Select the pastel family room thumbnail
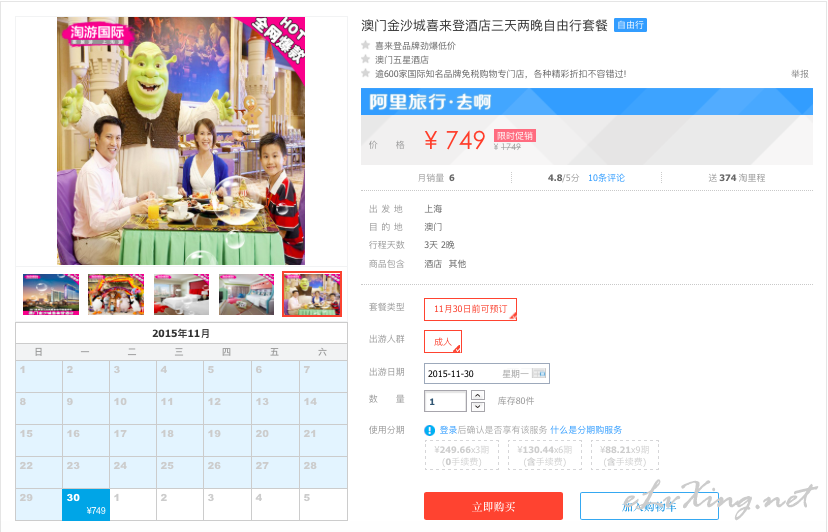Screen dimensions: 828x532 point(247,294)
